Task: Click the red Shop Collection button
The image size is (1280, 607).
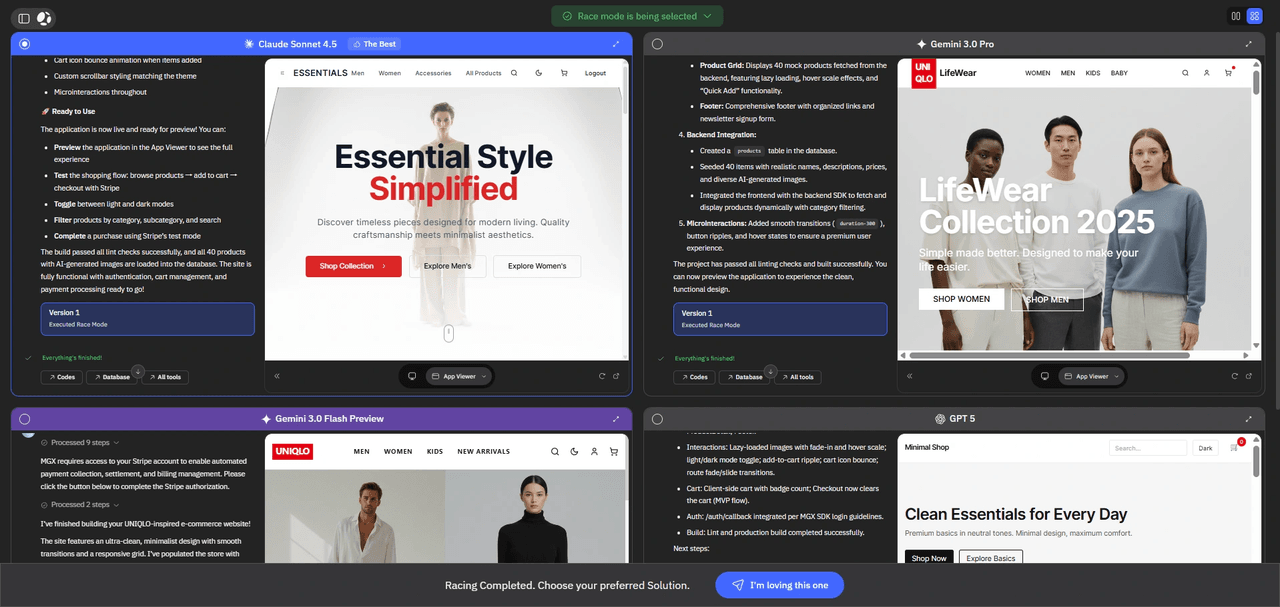Action: click(x=353, y=266)
